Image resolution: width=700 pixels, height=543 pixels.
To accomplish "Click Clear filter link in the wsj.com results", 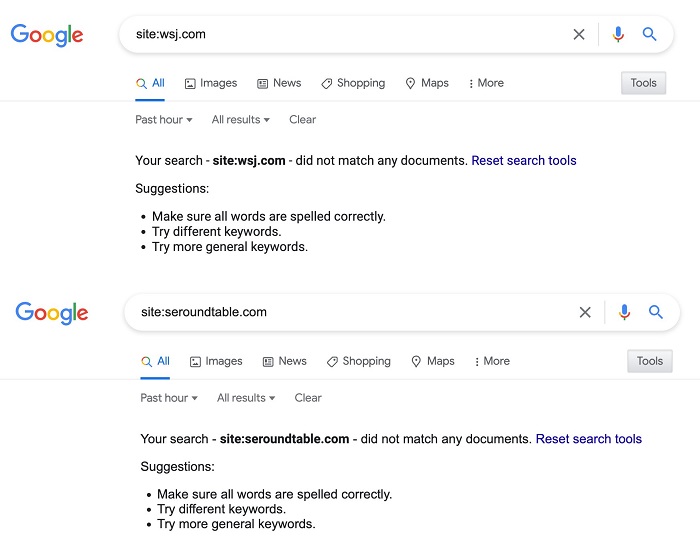I will click(x=302, y=120).
